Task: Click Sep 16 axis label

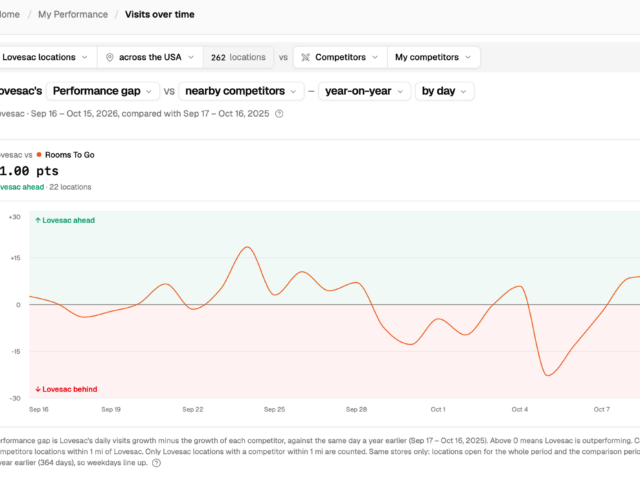Action: point(39,409)
